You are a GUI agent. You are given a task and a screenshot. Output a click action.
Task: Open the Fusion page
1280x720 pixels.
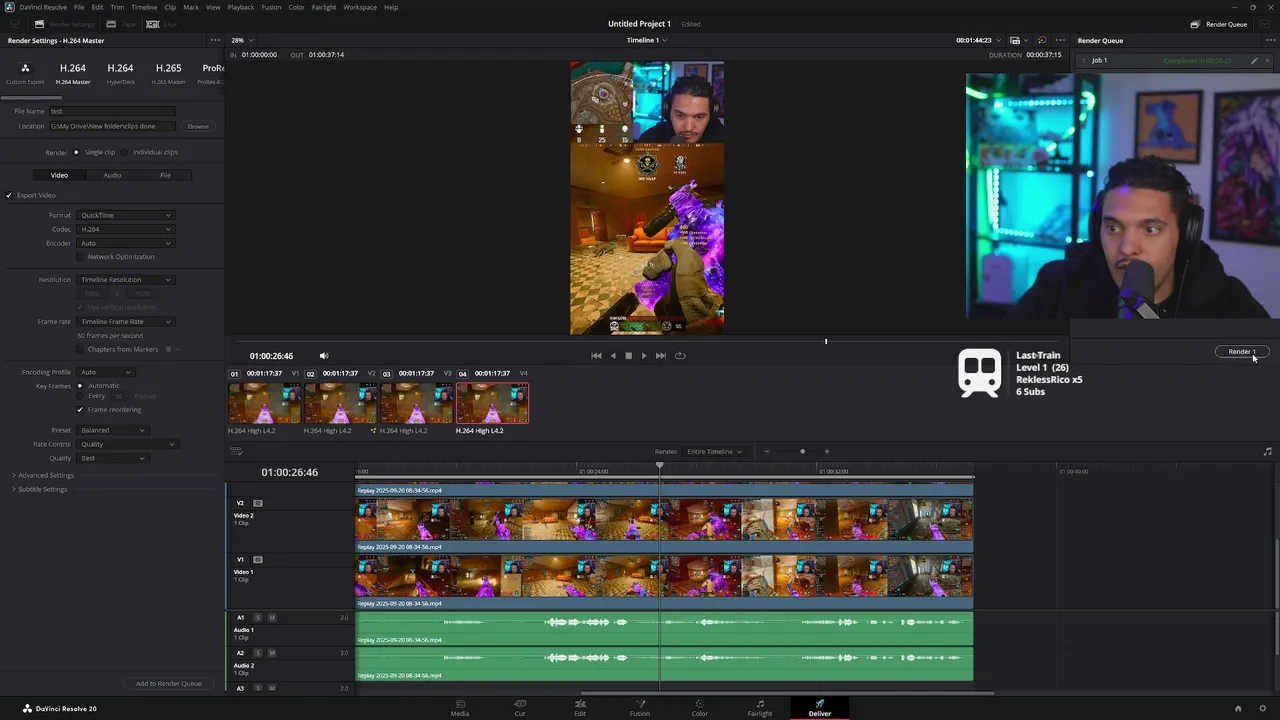(x=640, y=708)
